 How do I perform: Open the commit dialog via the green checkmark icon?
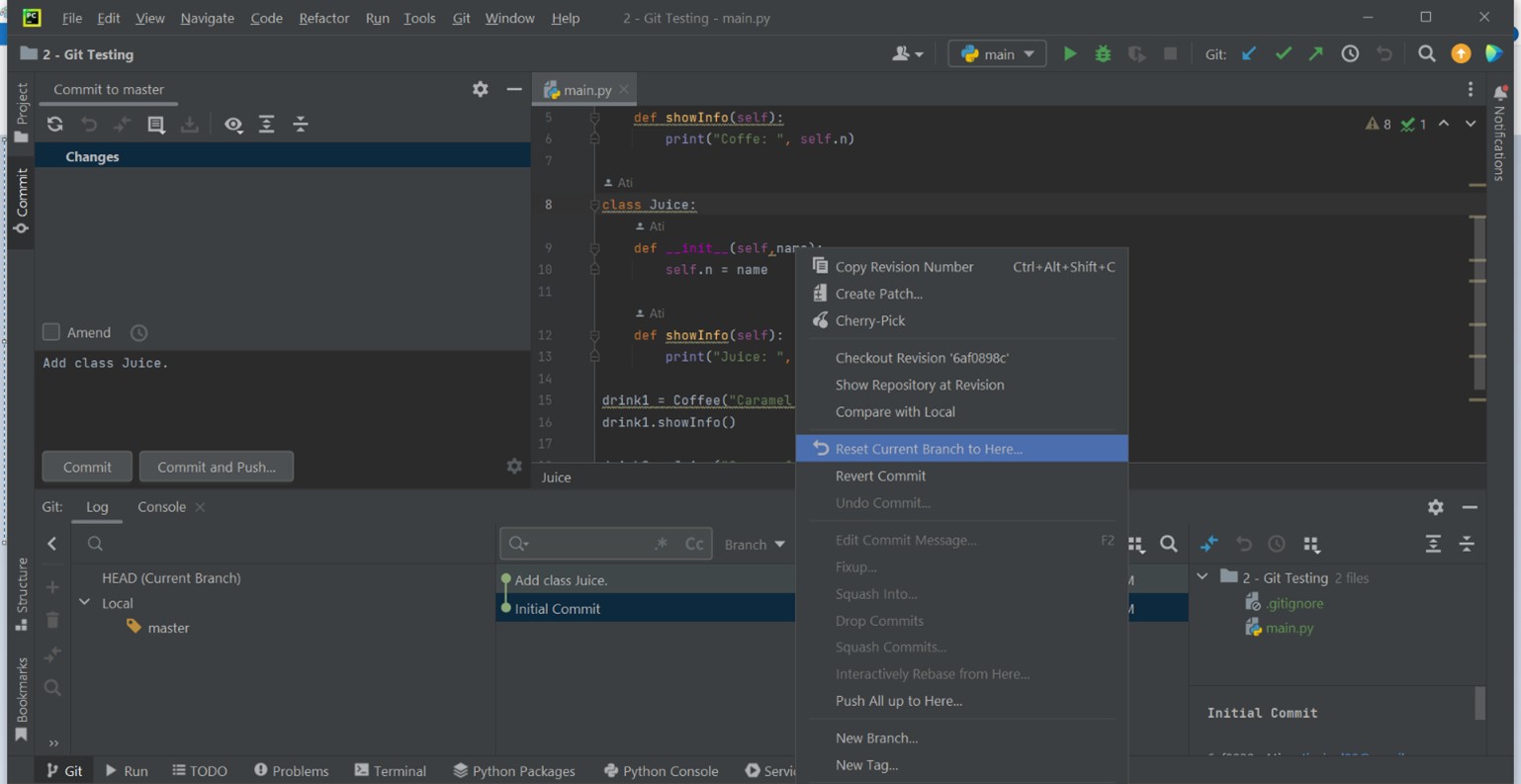pos(1283,53)
